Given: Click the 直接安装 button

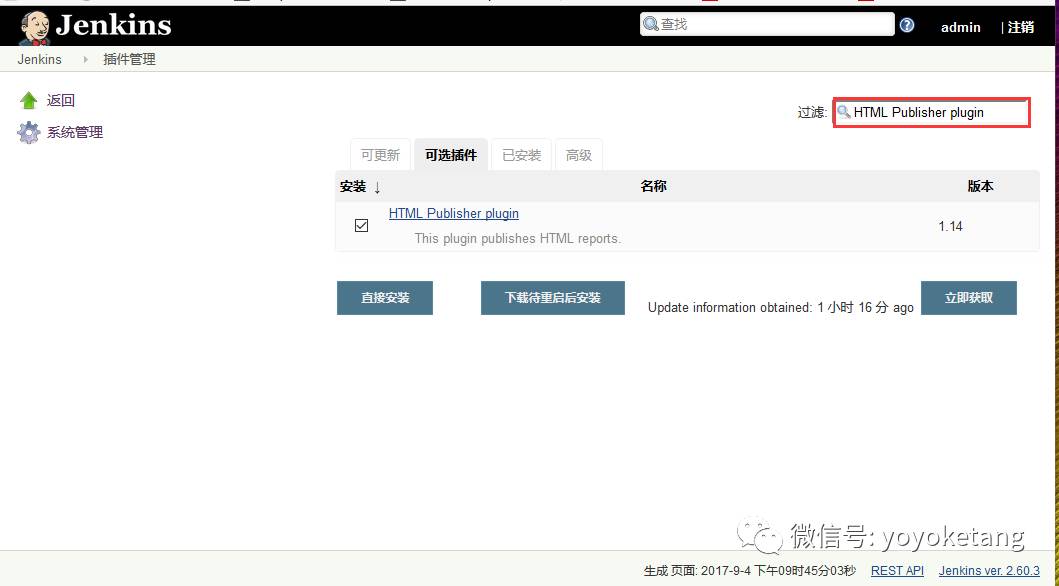Looking at the screenshot, I should [x=385, y=298].
